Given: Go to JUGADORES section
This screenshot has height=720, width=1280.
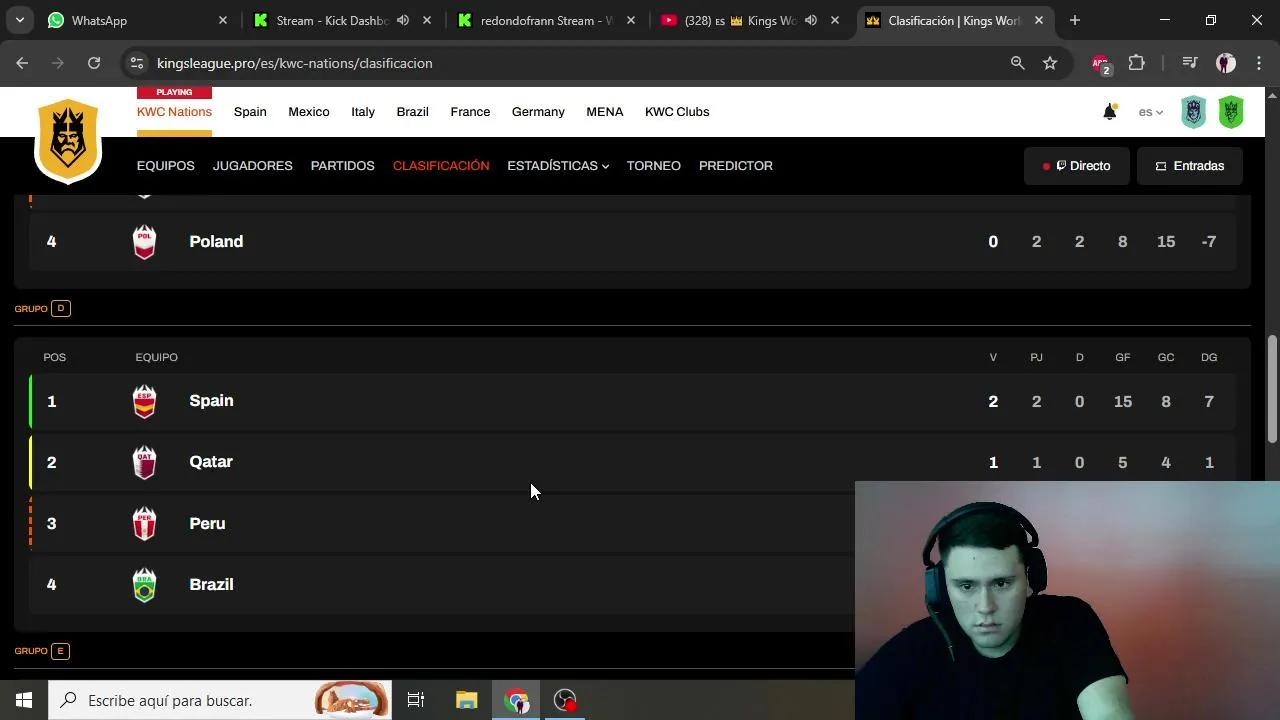Looking at the screenshot, I should point(253,166).
